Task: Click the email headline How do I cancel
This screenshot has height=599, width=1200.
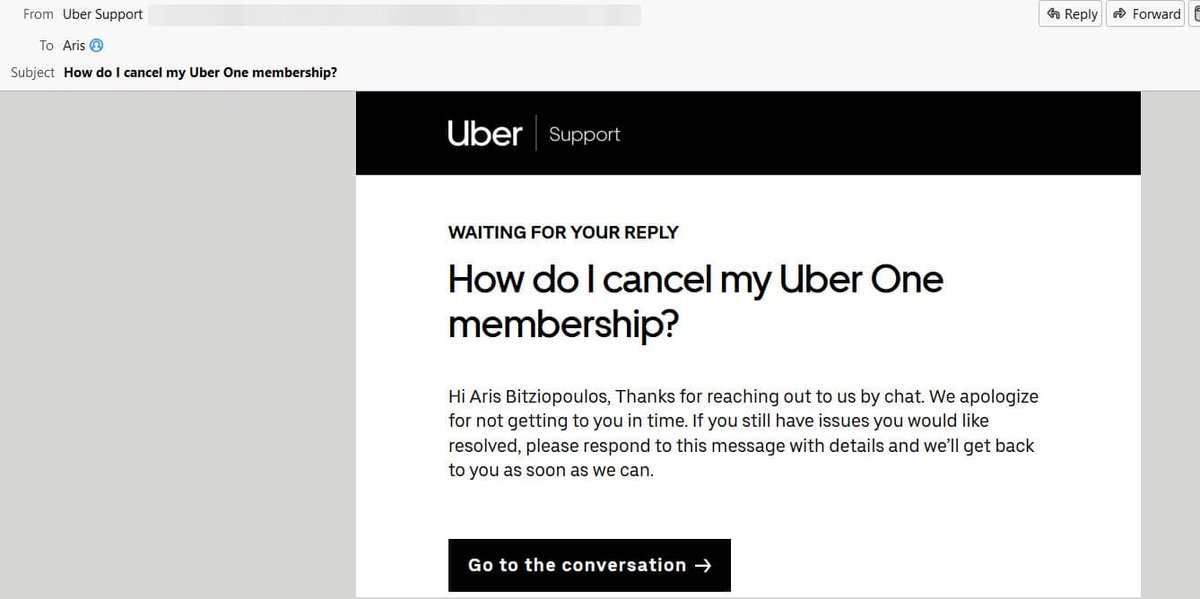Action: tap(694, 280)
